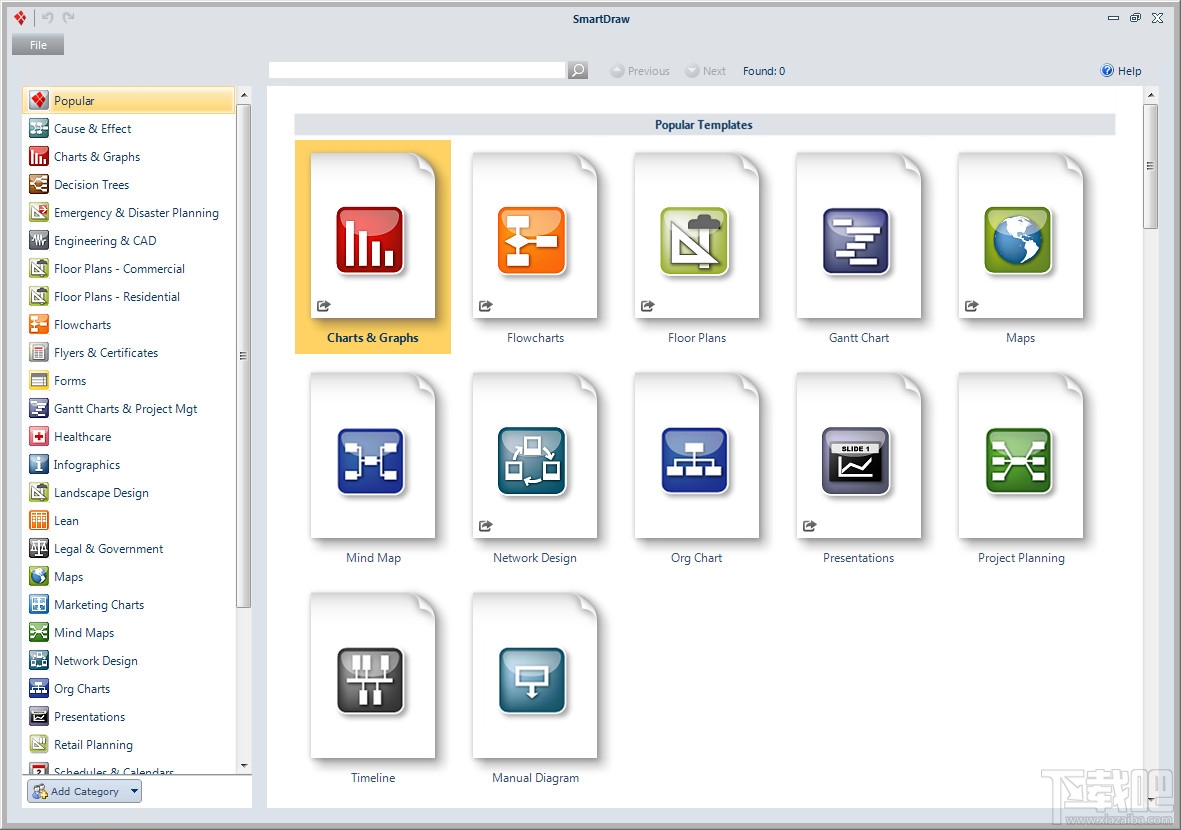Select Mind Maps in the sidebar
This screenshot has height=830, width=1181.
[129, 633]
